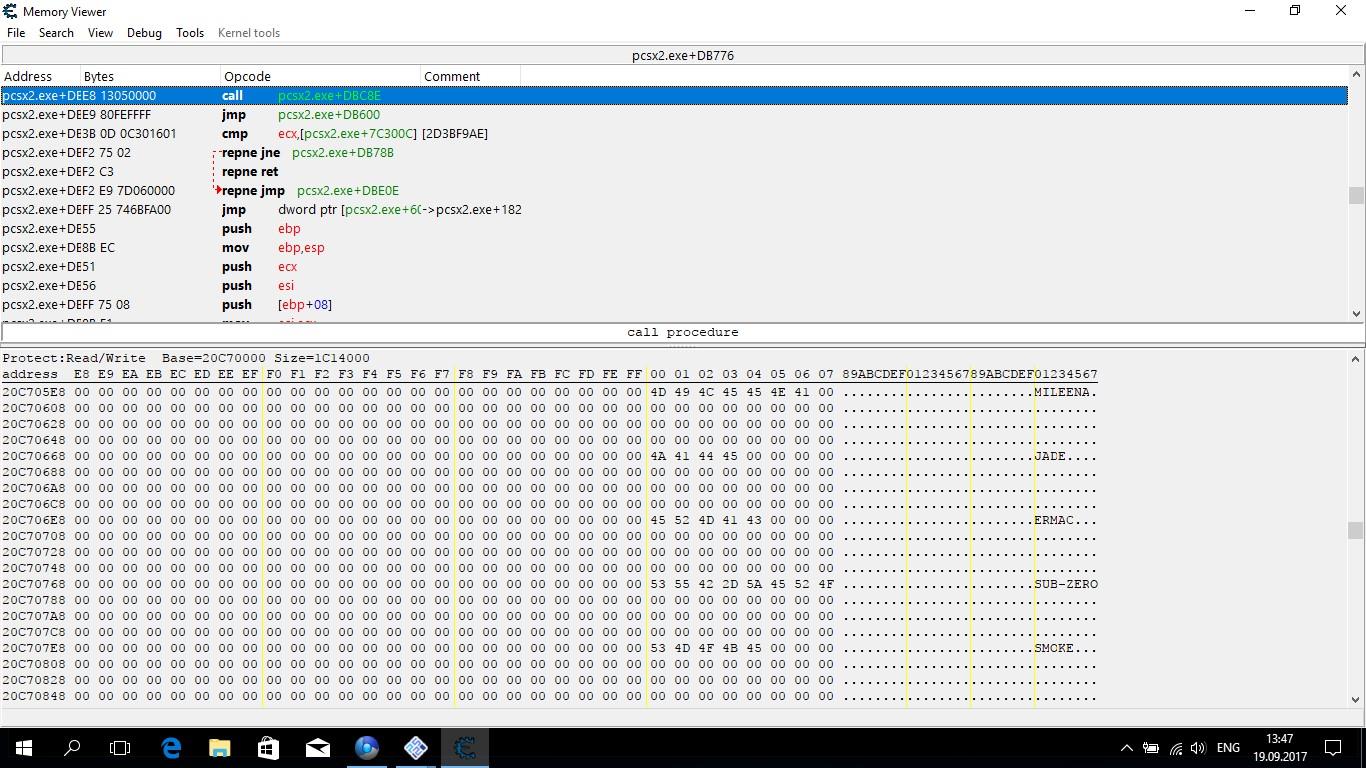
Task: Click hex address 20C707E8
Action: point(34,648)
